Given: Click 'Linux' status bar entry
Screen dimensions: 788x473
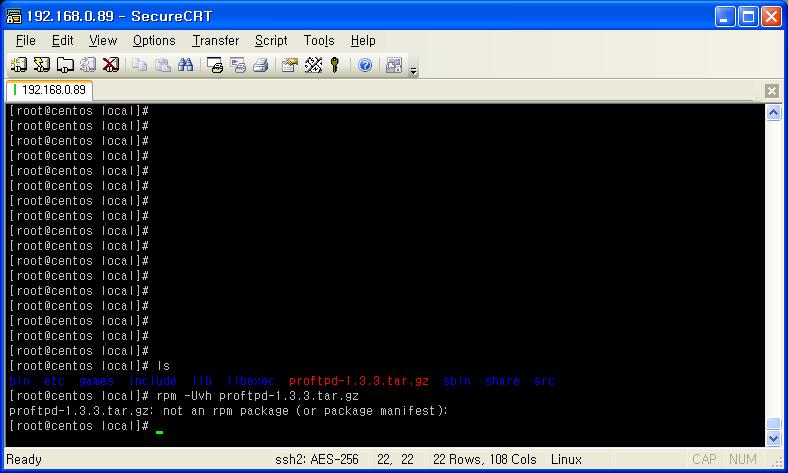Looking at the screenshot, I should pos(566,459).
